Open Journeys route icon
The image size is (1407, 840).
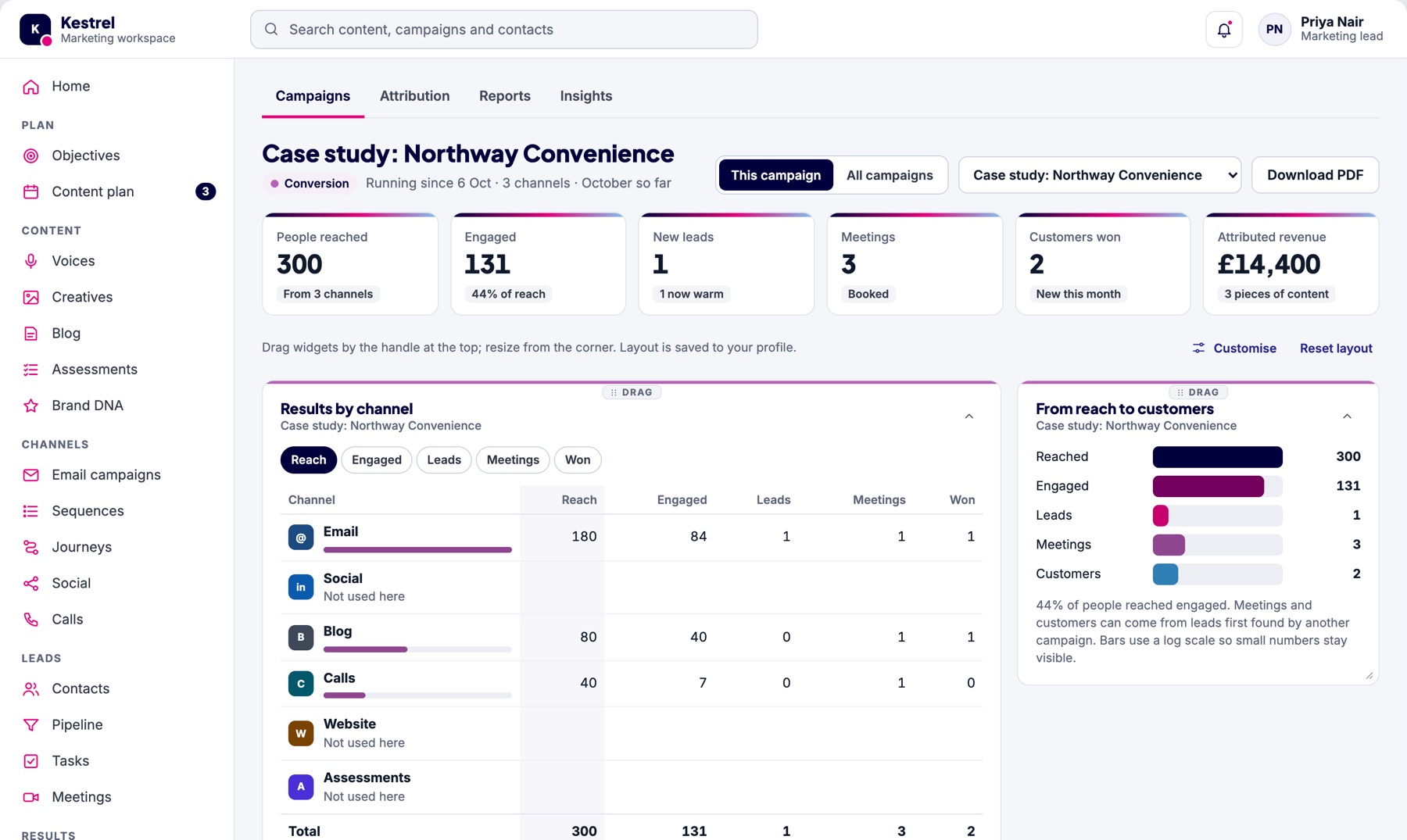[31, 547]
